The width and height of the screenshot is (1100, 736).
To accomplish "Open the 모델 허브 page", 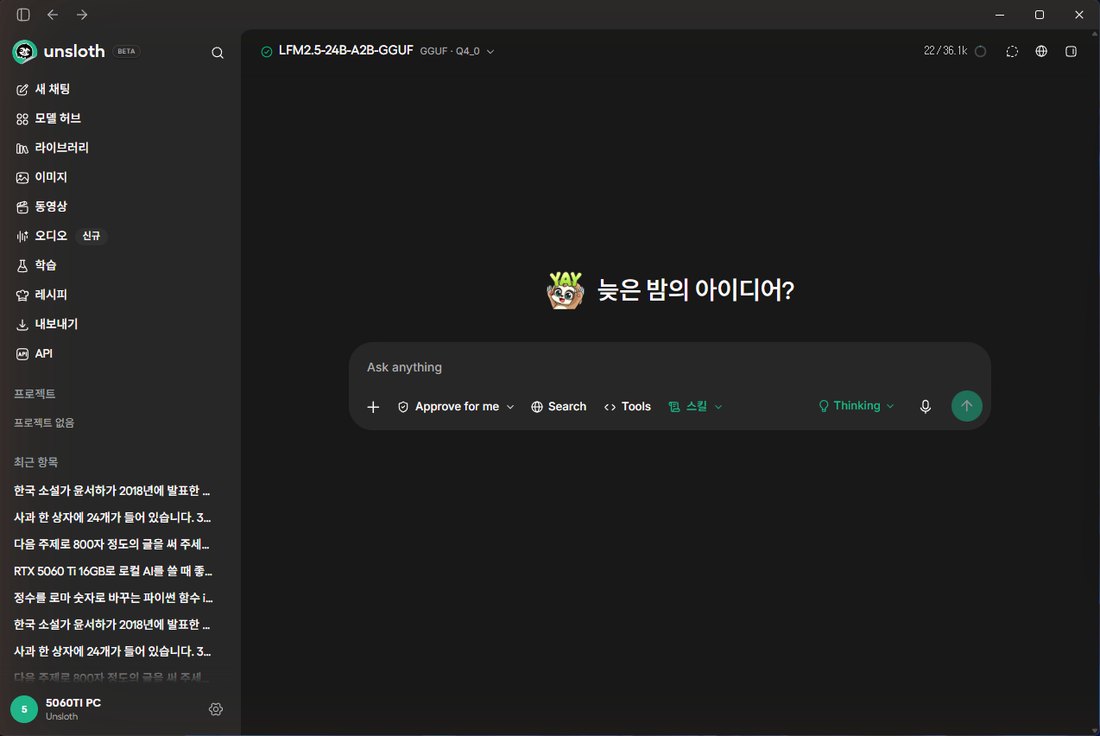I will coord(119,119).
